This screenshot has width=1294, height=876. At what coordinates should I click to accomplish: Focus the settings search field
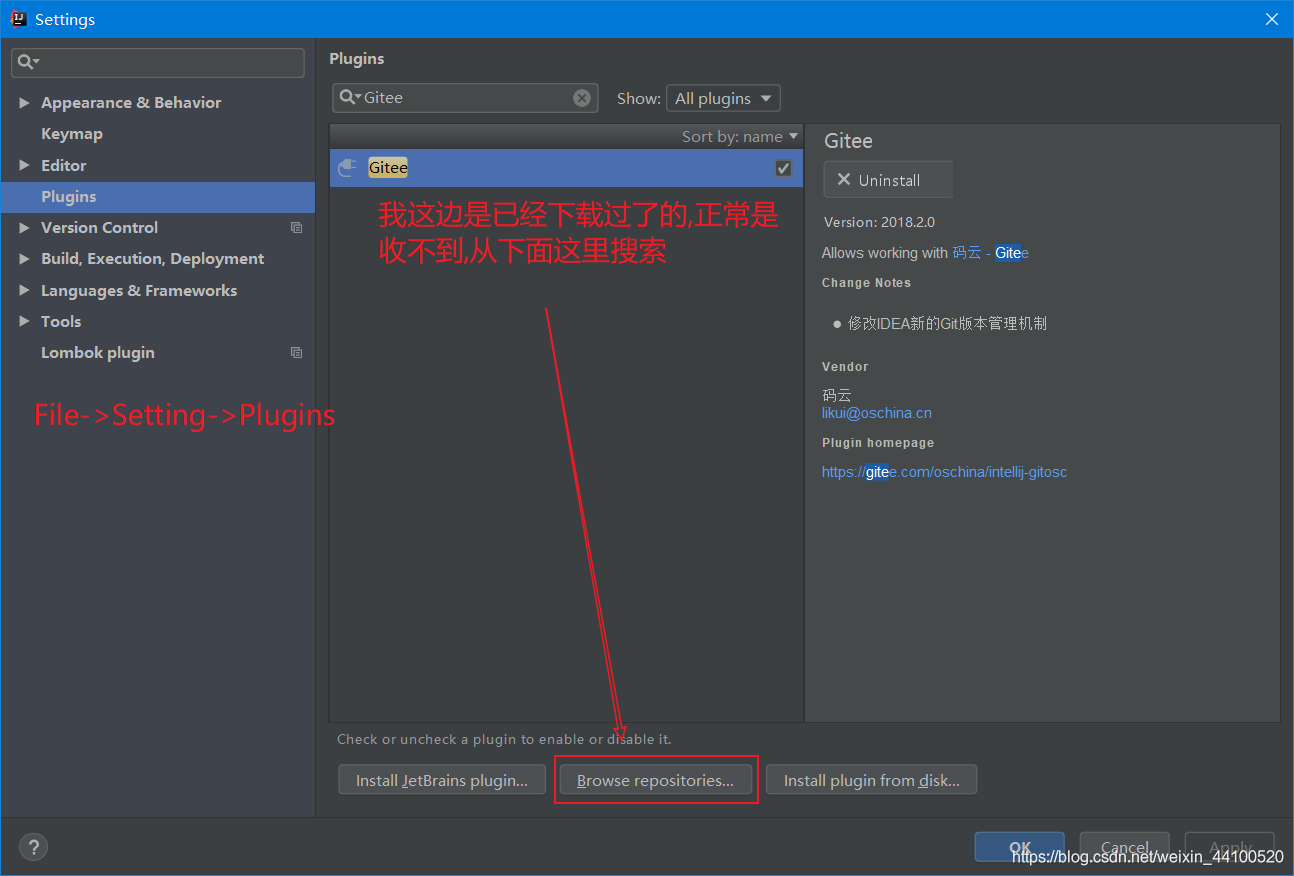point(158,62)
